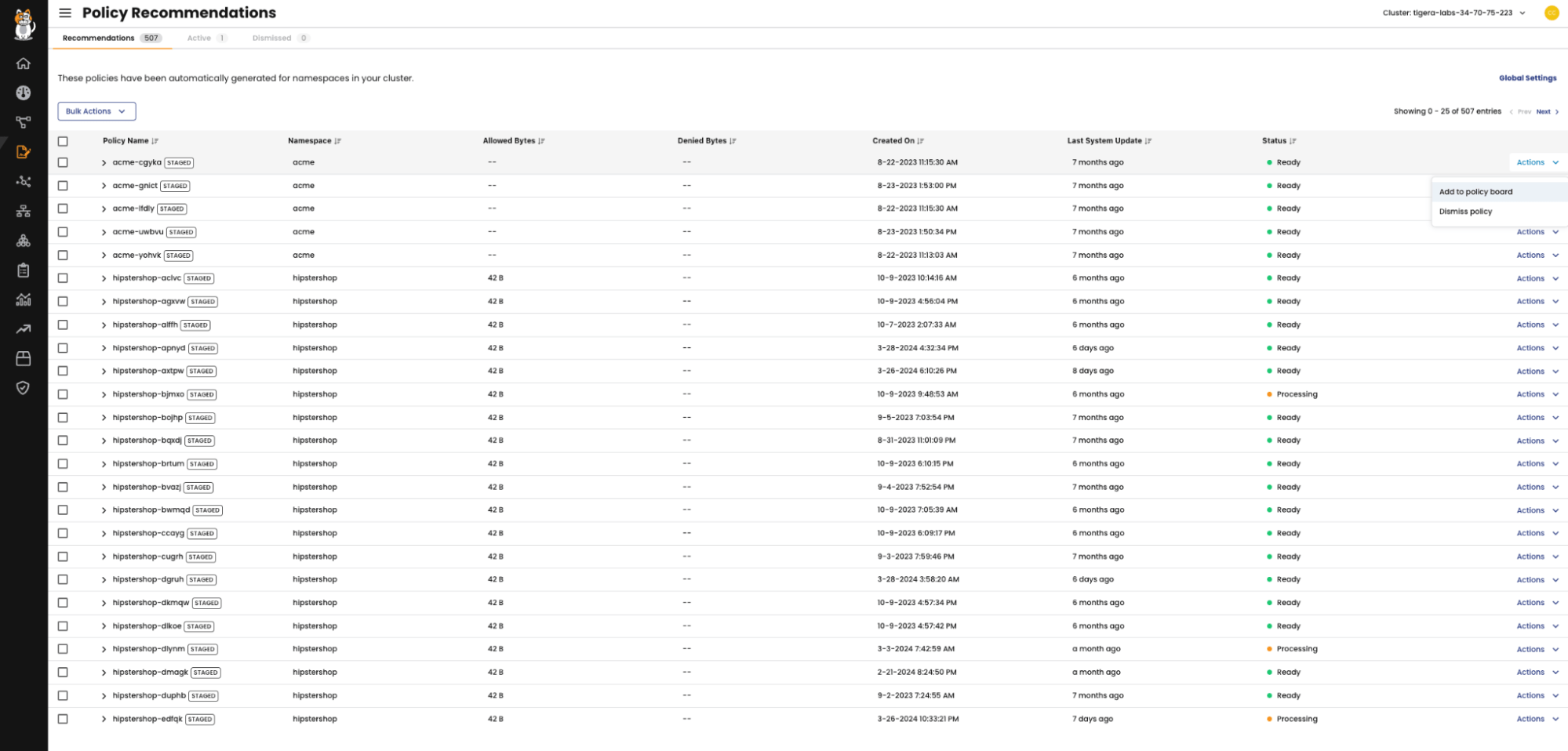Check the box for hipstershop-bjmxo
Image resolution: width=1568 pixels, height=751 pixels.
pyautogui.click(x=63, y=394)
